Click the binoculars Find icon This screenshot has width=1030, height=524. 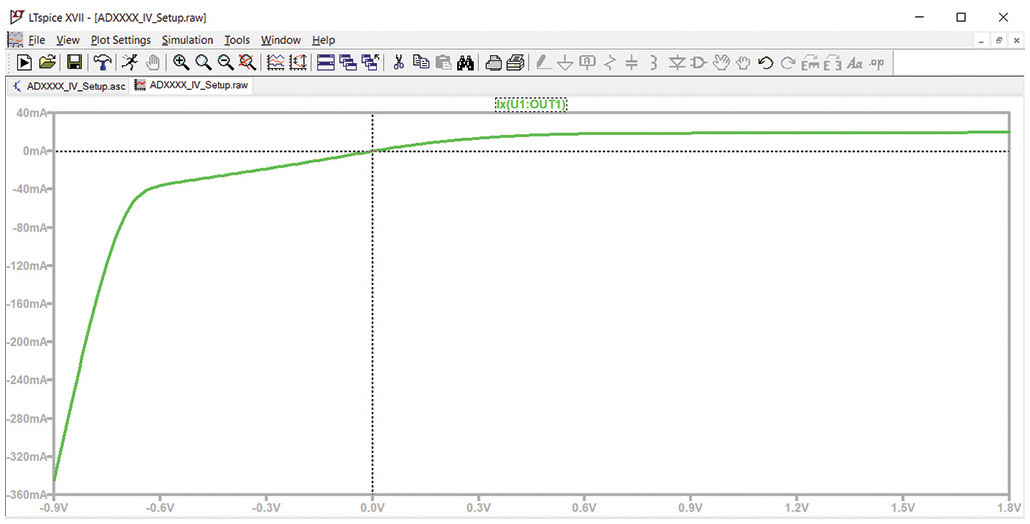click(465, 63)
